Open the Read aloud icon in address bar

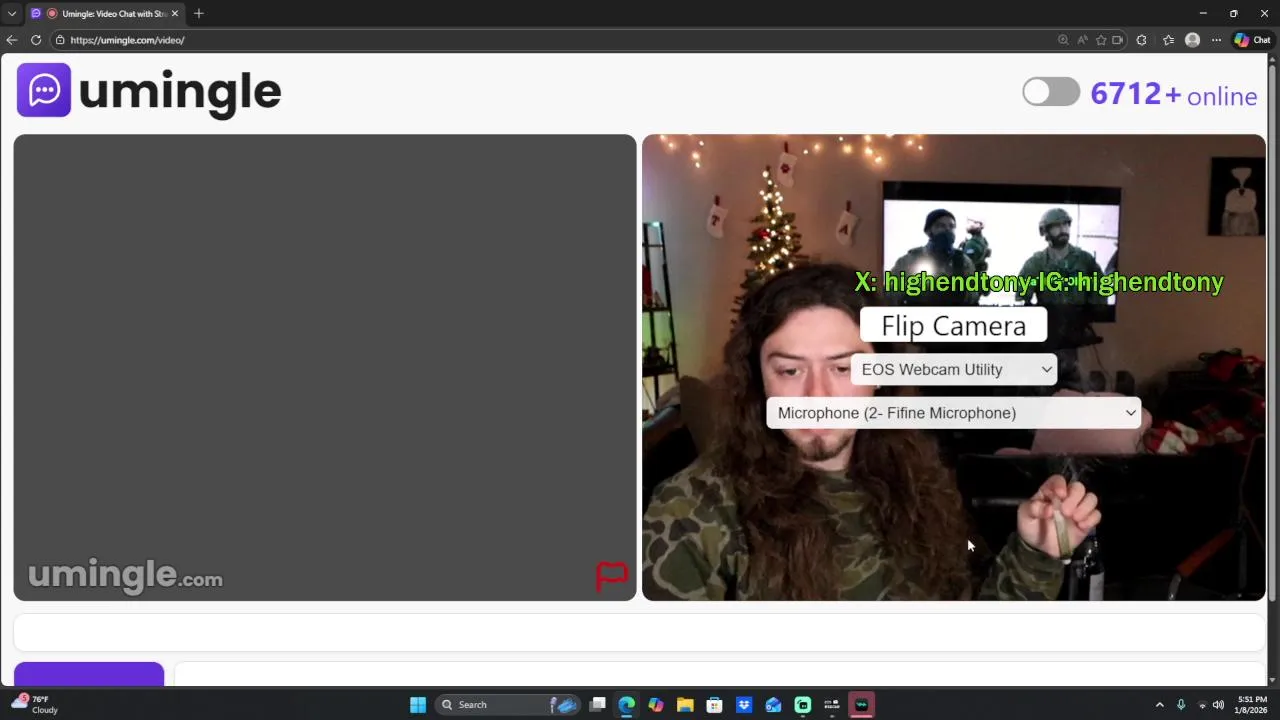pos(1082,40)
